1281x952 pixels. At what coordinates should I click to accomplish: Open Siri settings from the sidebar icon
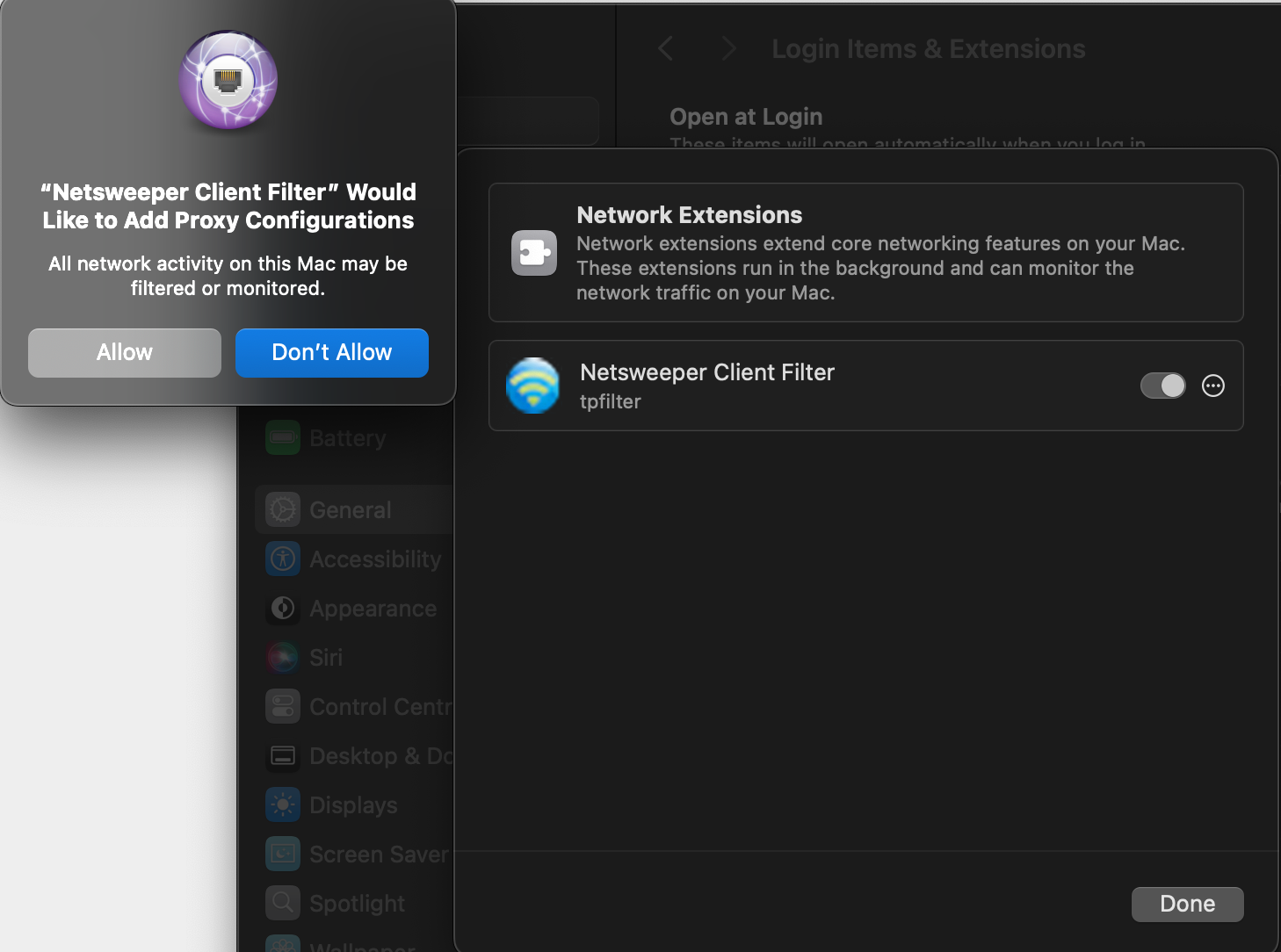(x=283, y=658)
